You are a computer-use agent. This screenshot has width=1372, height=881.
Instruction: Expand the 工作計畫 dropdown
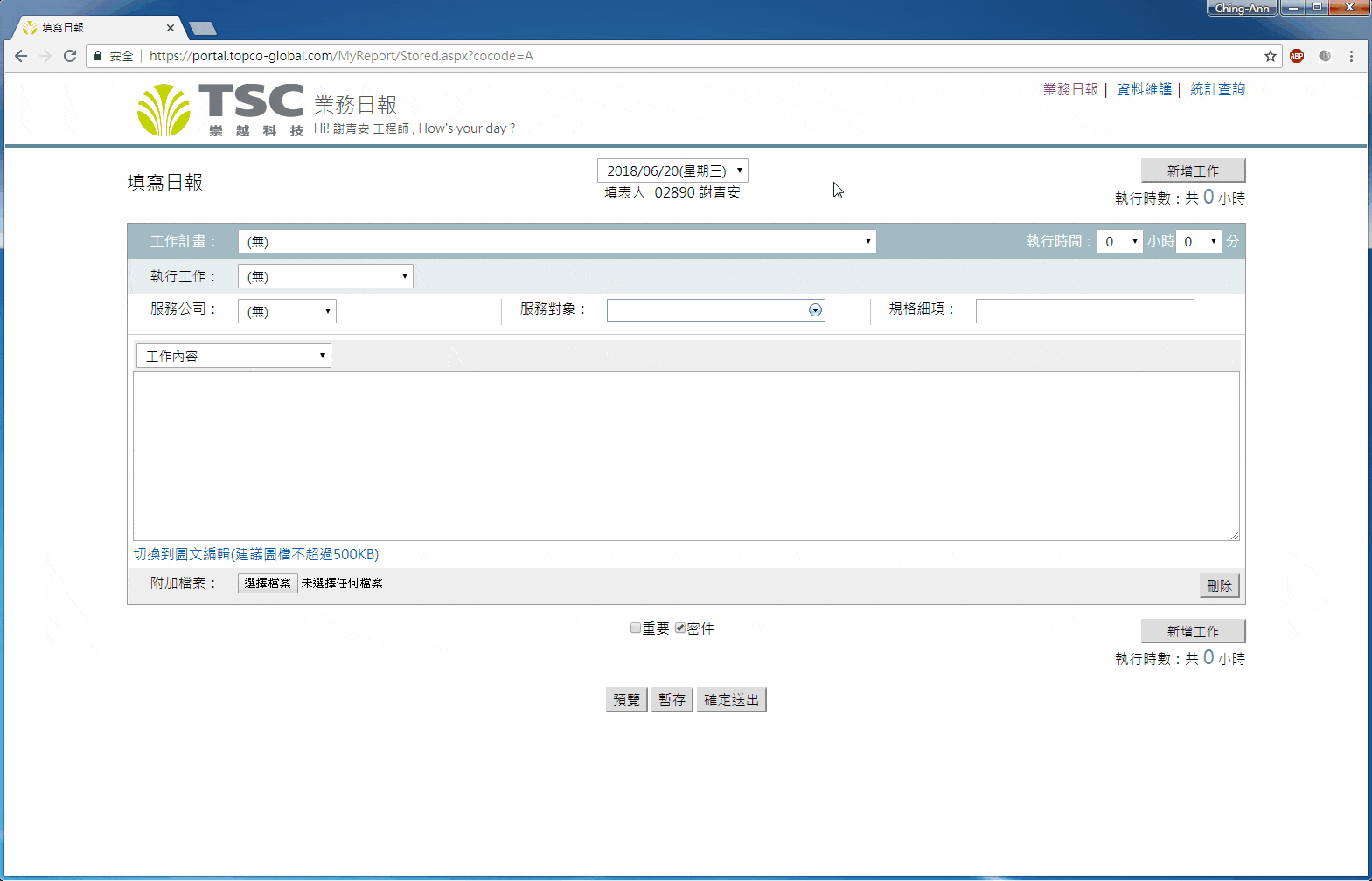[557, 241]
